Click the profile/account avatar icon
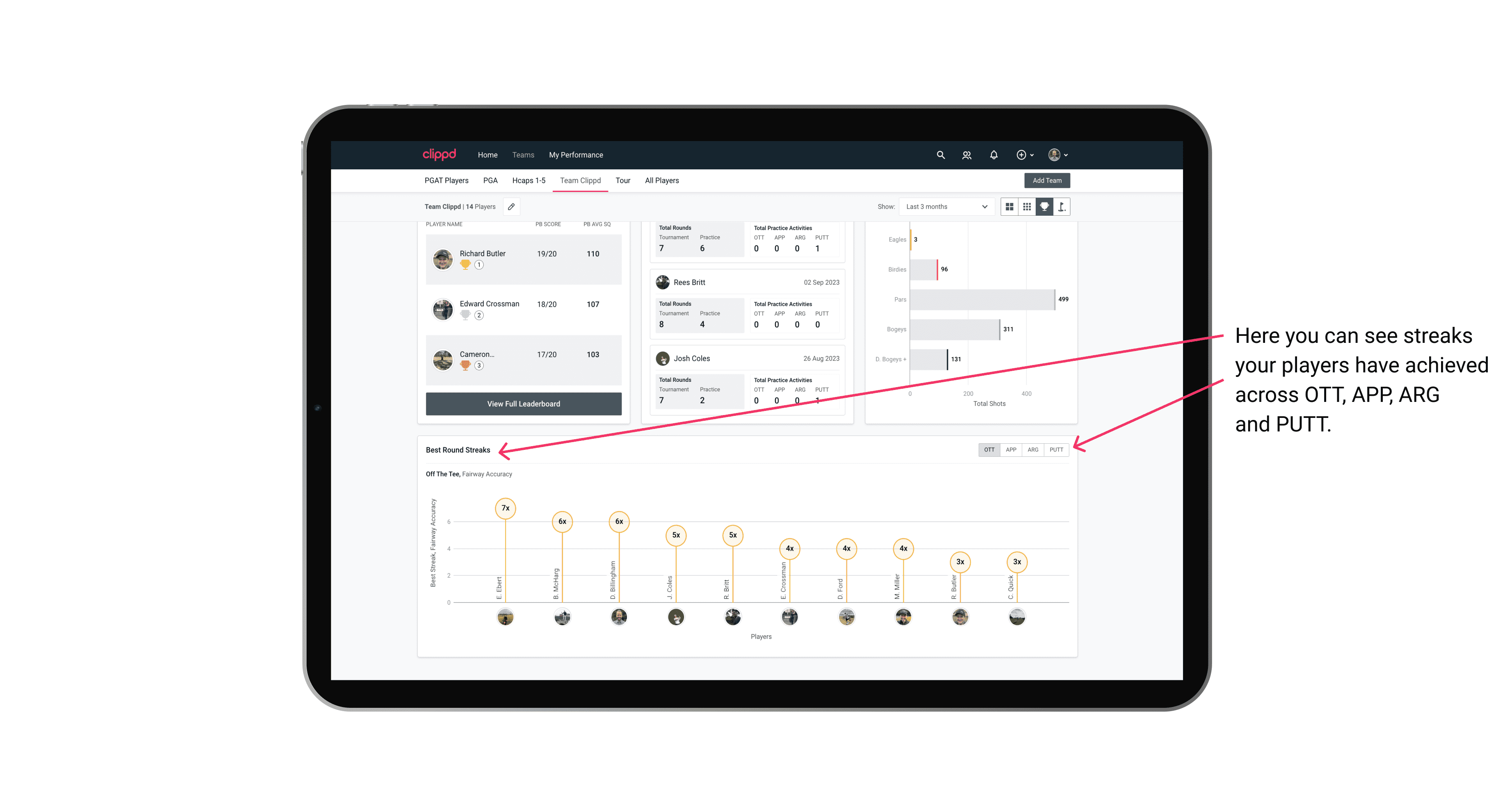The width and height of the screenshot is (1510, 812). [1055, 154]
